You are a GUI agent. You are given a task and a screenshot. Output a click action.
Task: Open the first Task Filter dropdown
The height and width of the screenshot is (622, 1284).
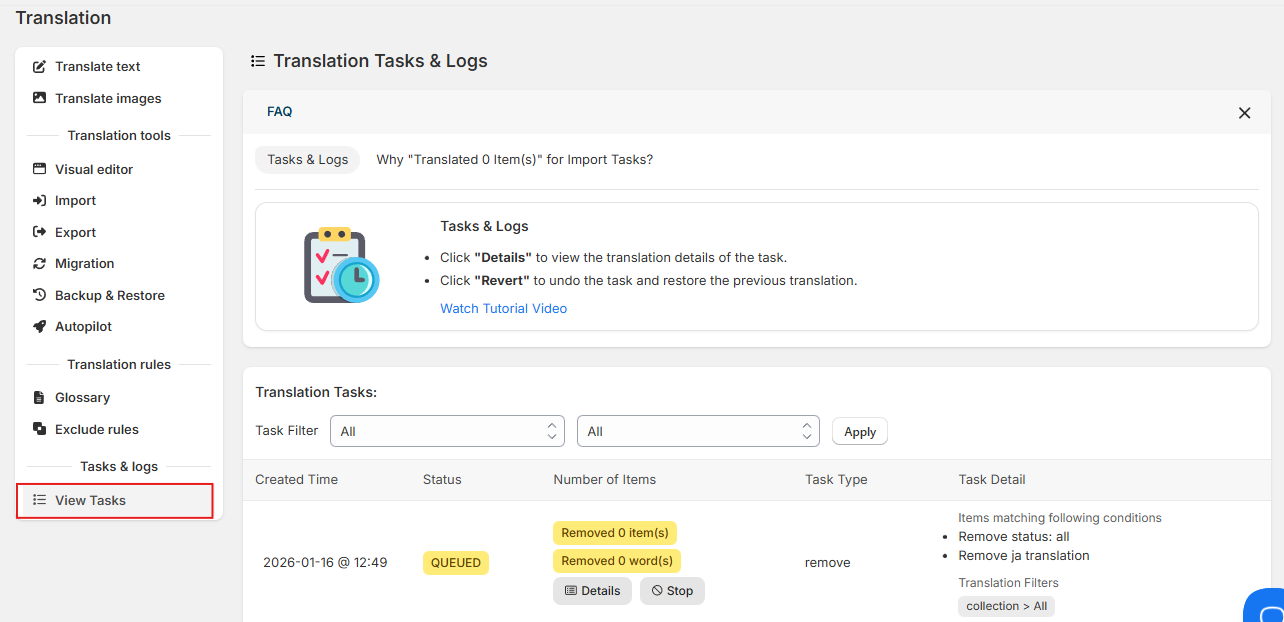pyautogui.click(x=447, y=431)
